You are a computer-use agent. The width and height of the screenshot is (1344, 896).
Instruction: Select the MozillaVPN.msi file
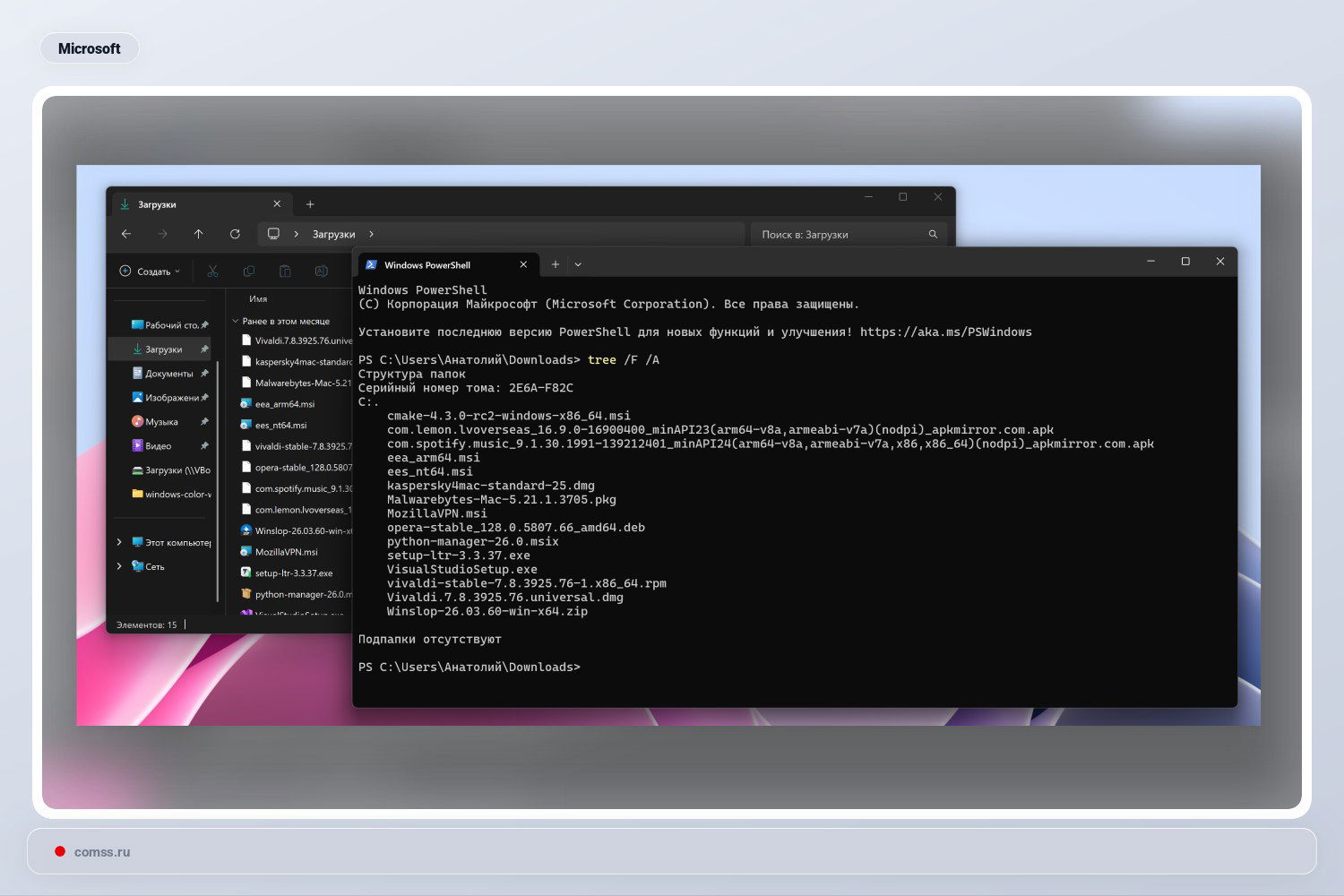coord(286,552)
